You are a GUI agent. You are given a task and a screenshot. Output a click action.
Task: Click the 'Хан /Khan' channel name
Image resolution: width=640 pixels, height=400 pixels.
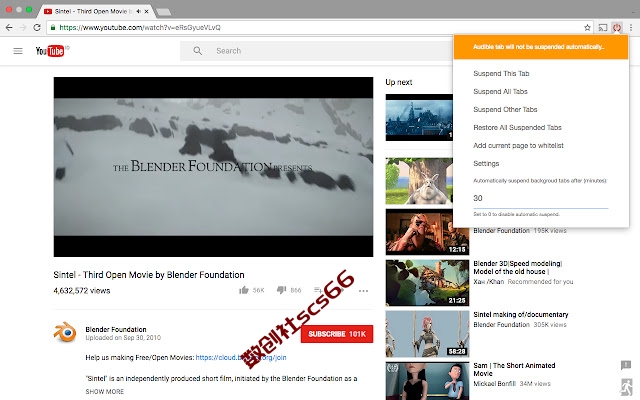489,282
